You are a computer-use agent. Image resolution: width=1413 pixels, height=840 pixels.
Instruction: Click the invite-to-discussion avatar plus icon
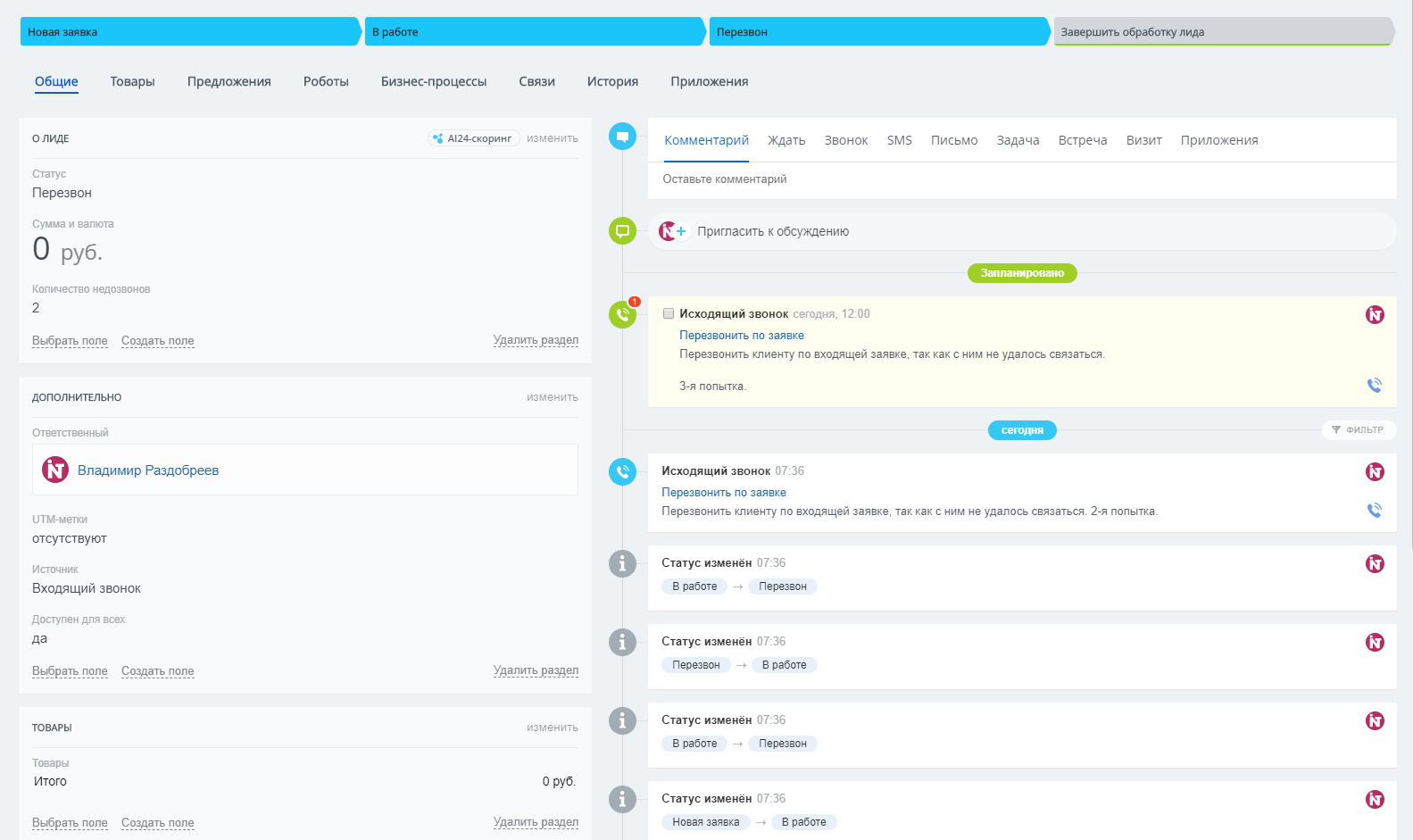coord(673,231)
